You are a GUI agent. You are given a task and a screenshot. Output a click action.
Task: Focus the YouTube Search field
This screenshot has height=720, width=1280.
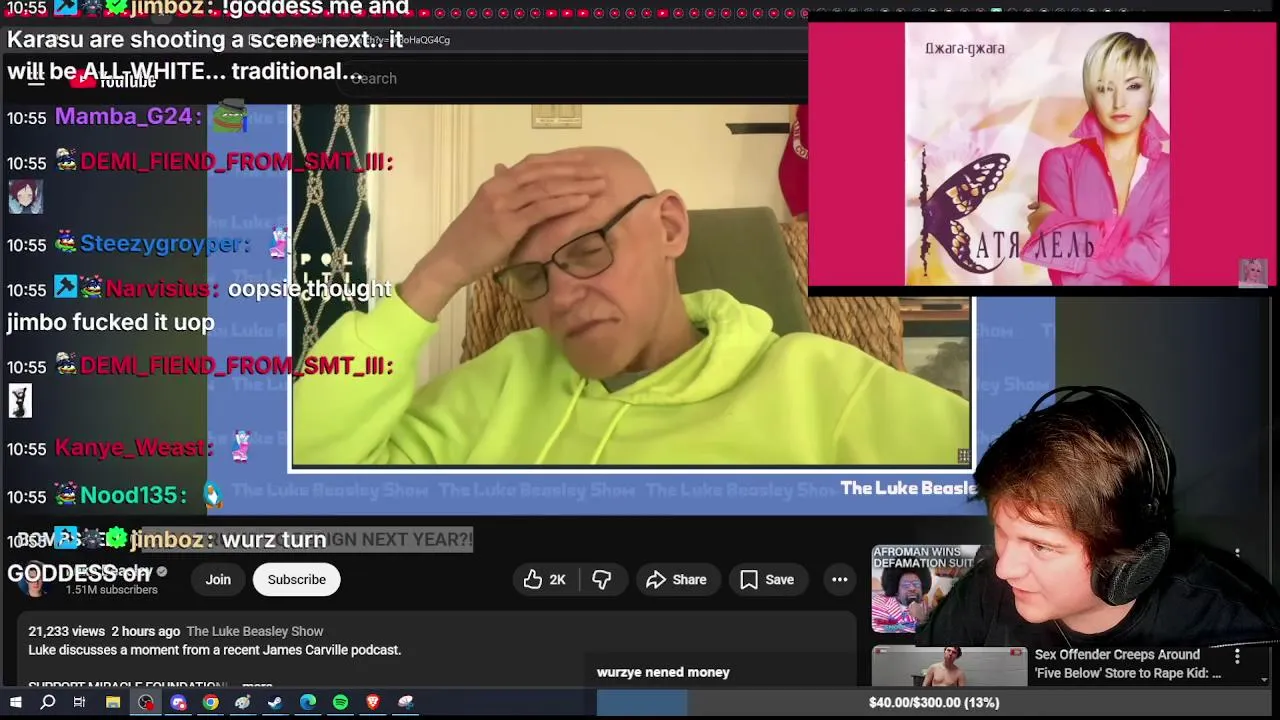570,78
